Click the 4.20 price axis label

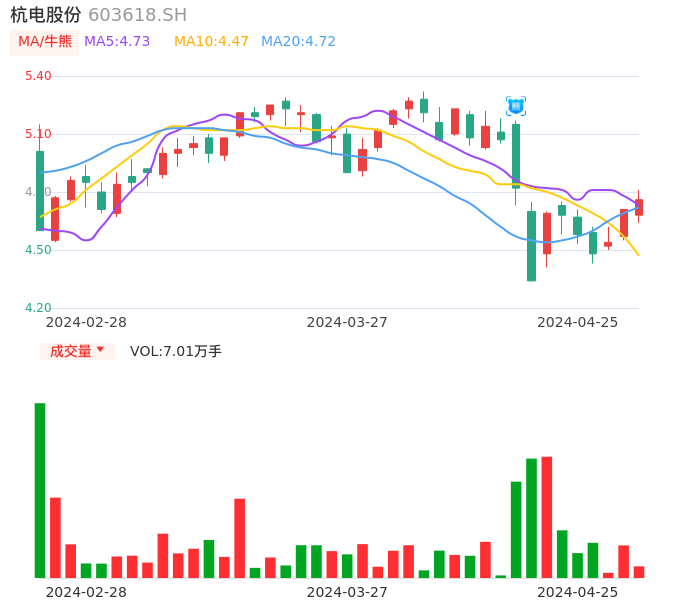(38, 308)
